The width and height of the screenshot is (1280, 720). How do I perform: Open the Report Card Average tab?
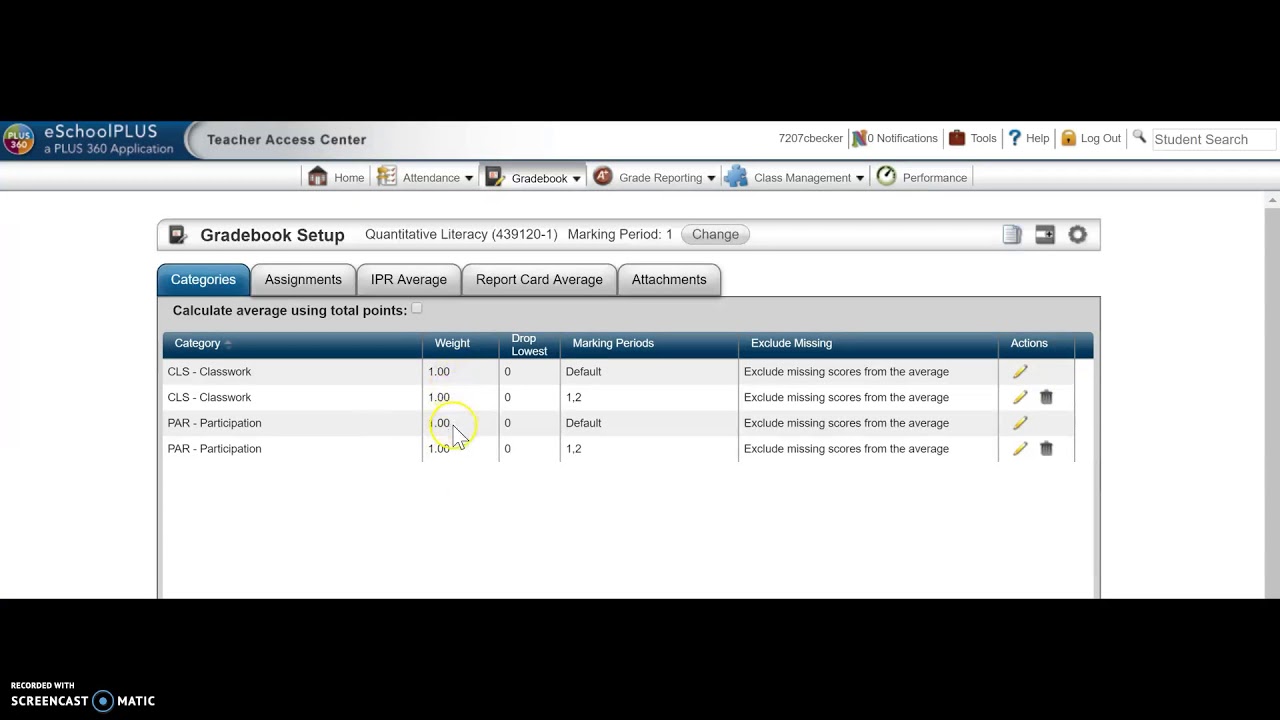[x=539, y=280]
